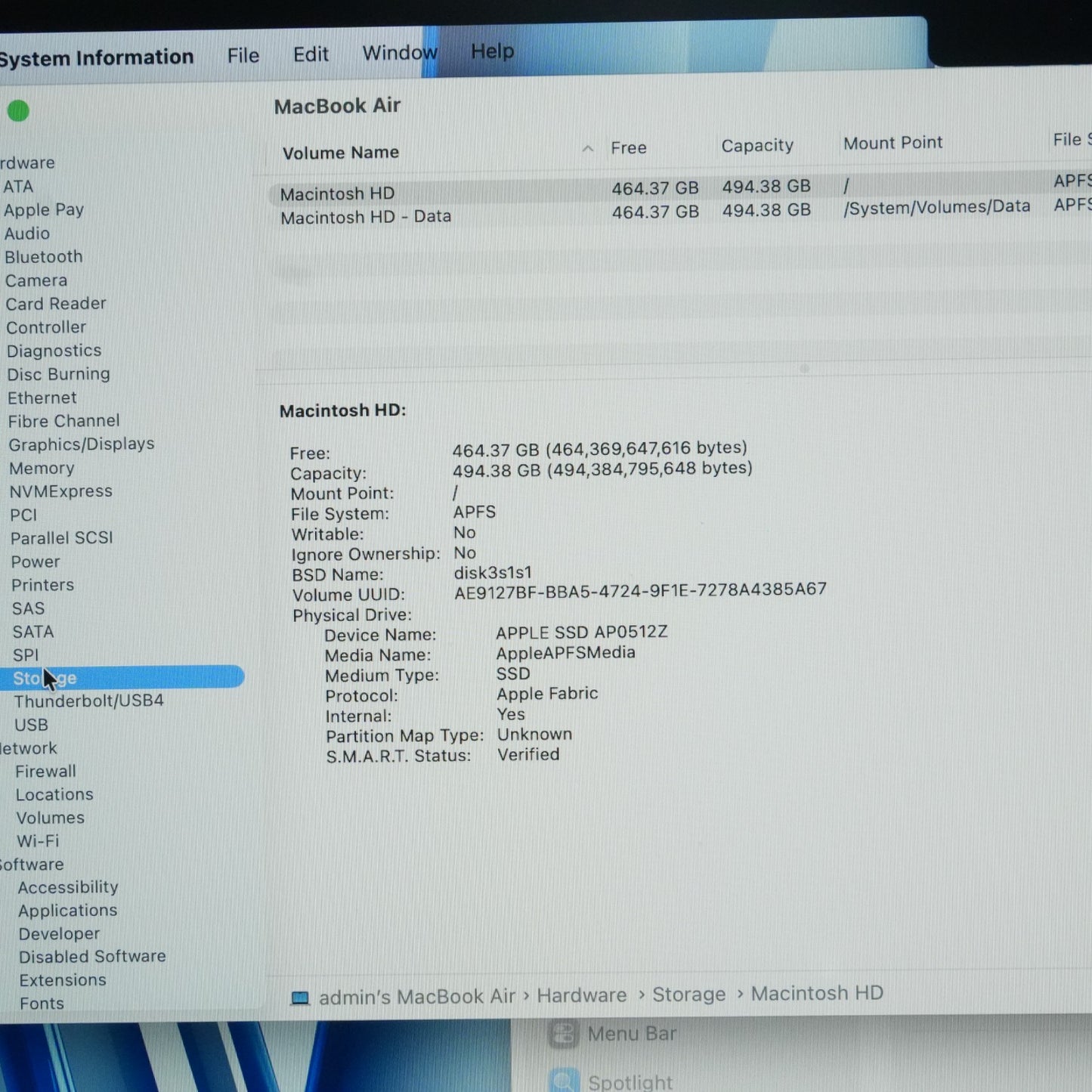This screenshot has height=1092, width=1092.
Task: Open Disc Burning in the sidebar
Action: [59, 374]
